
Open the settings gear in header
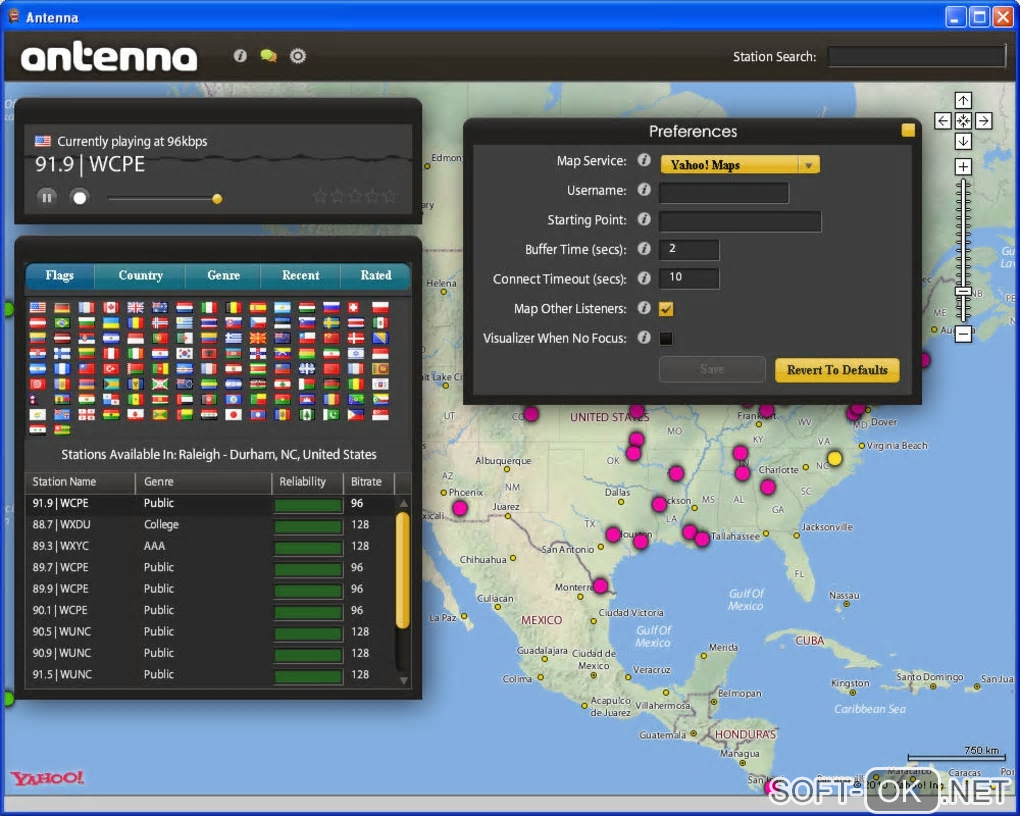coord(297,56)
